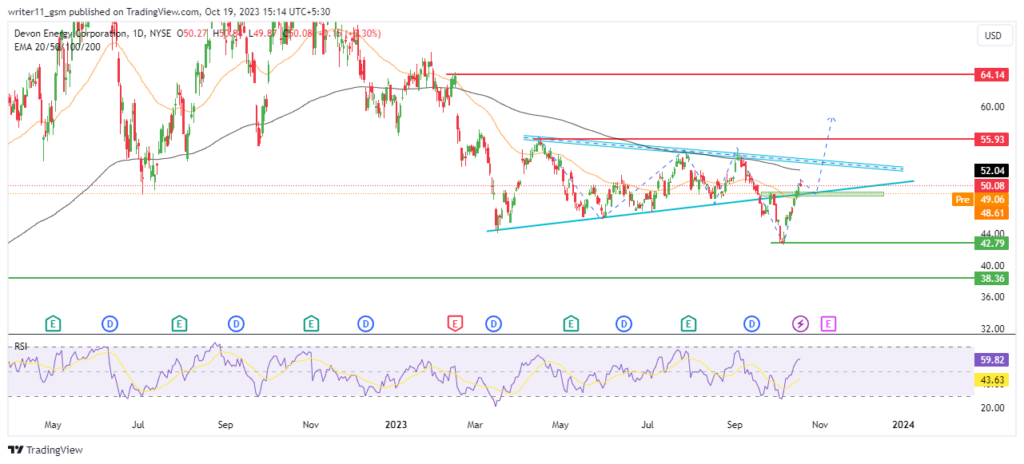1024x464 pixels.
Task: Click the orange 49.06 pre-market price label
Action: pyautogui.click(x=991, y=200)
